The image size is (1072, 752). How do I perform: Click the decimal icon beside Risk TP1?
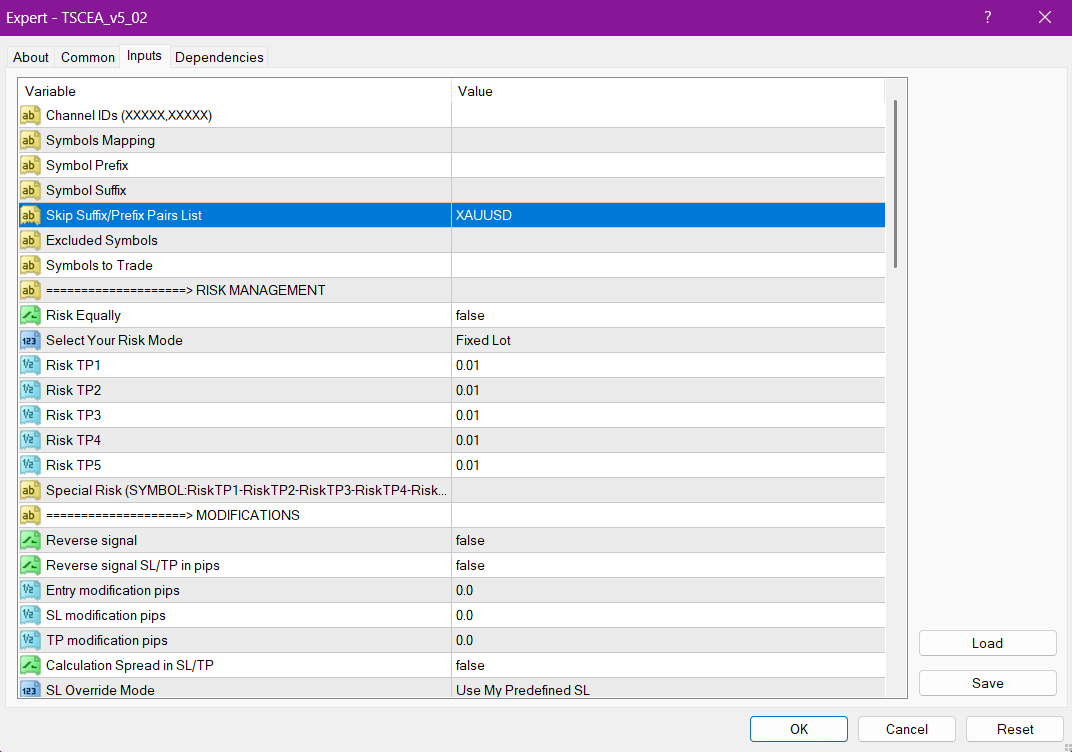pos(30,365)
